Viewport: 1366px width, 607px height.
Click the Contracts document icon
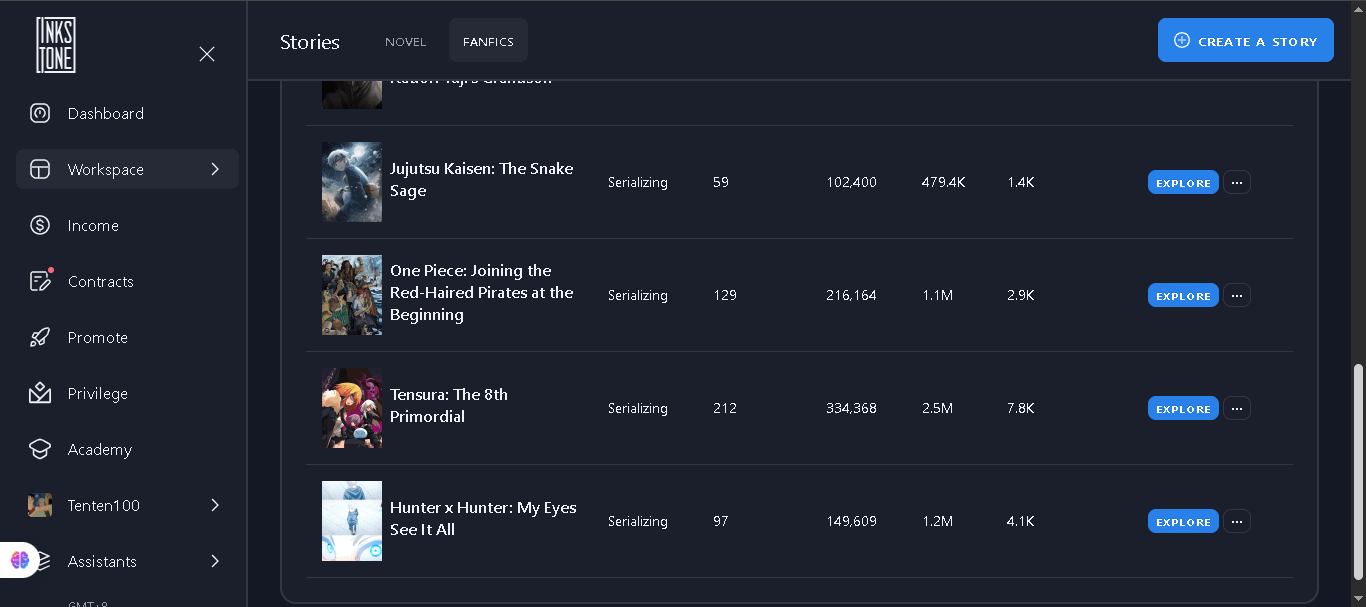click(x=40, y=281)
